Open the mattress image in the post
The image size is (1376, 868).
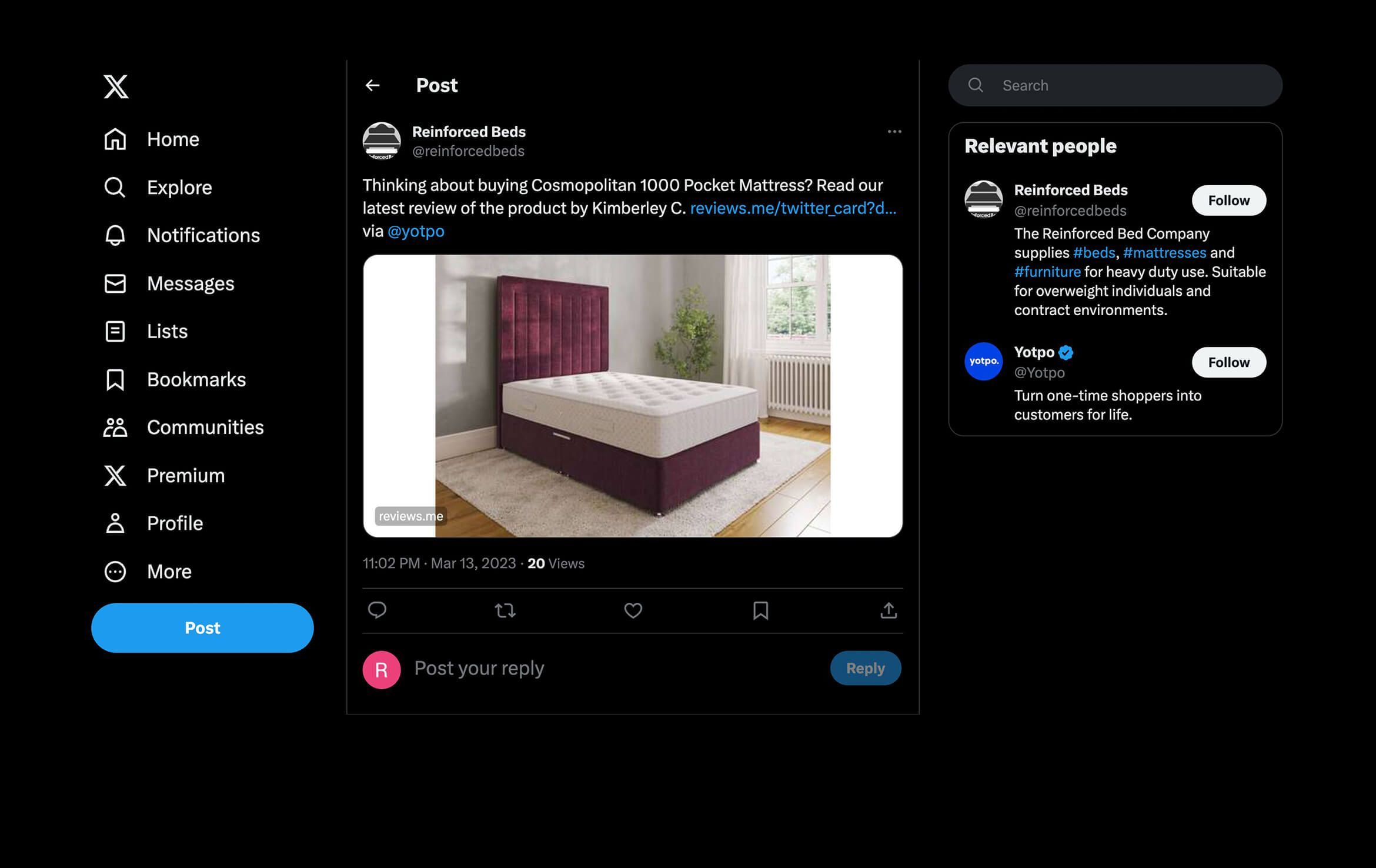(x=633, y=396)
